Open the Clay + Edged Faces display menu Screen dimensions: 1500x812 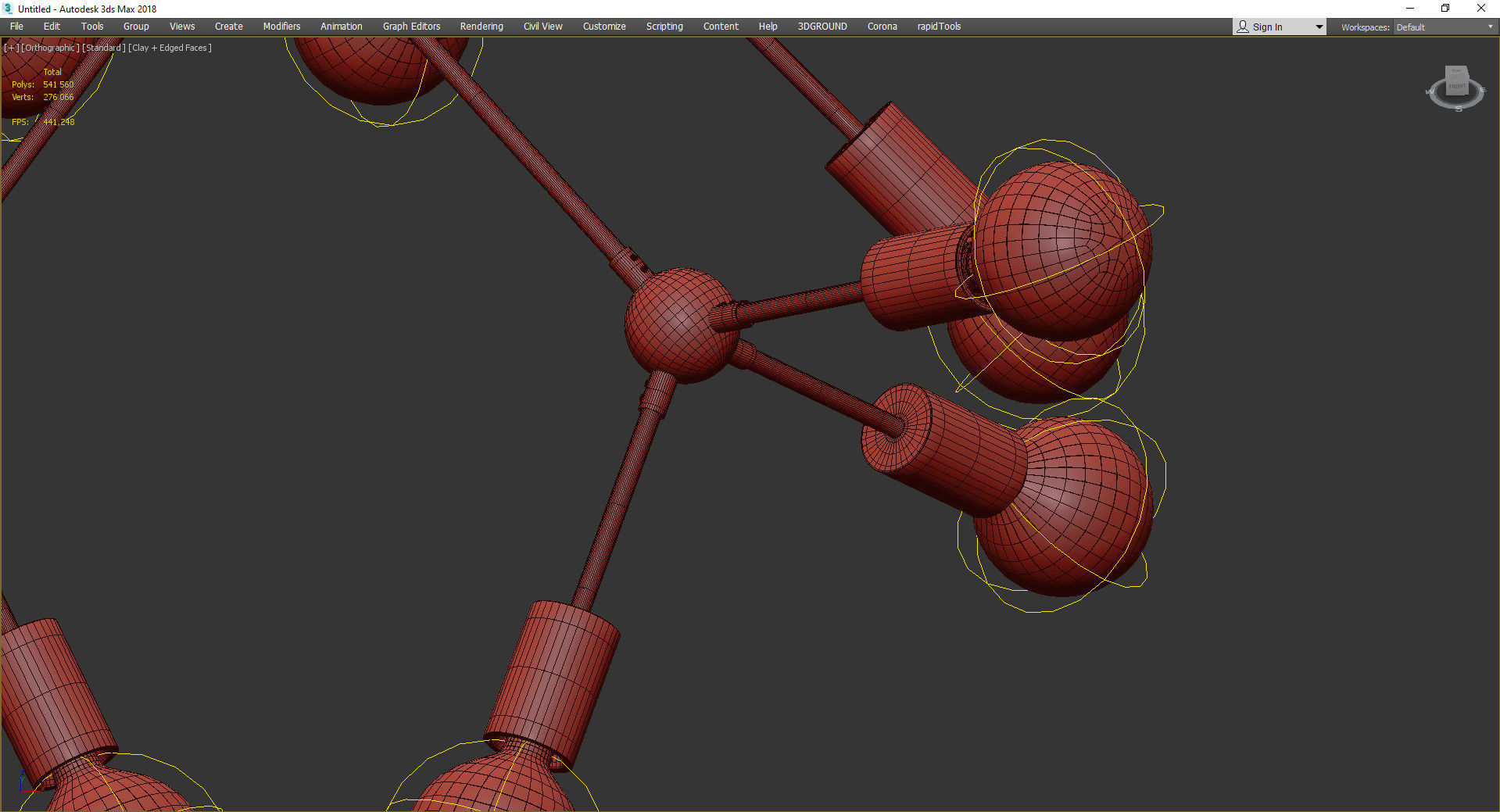tap(170, 48)
